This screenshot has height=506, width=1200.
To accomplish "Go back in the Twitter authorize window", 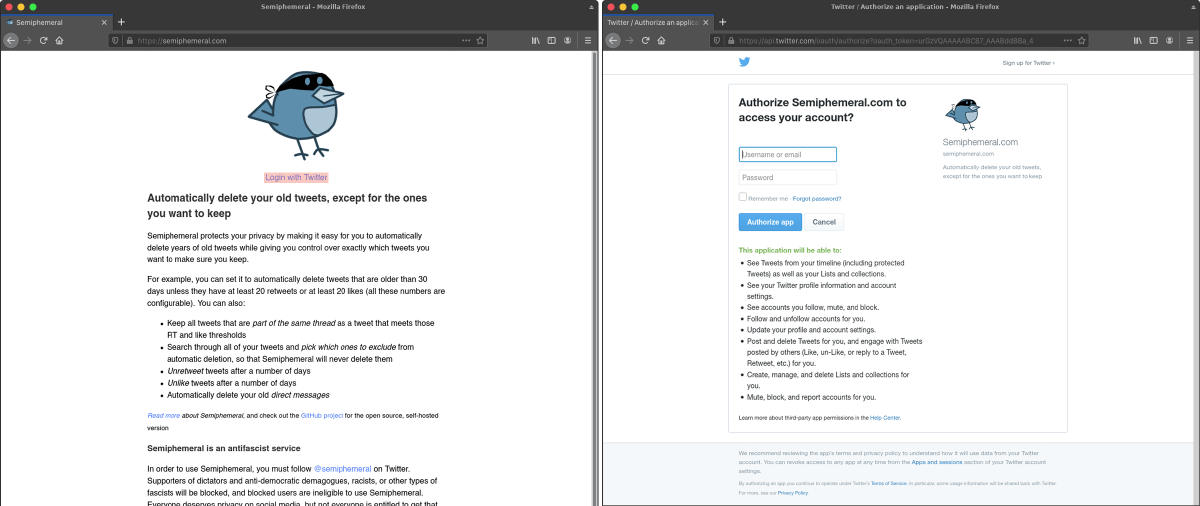I will click(x=613, y=40).
